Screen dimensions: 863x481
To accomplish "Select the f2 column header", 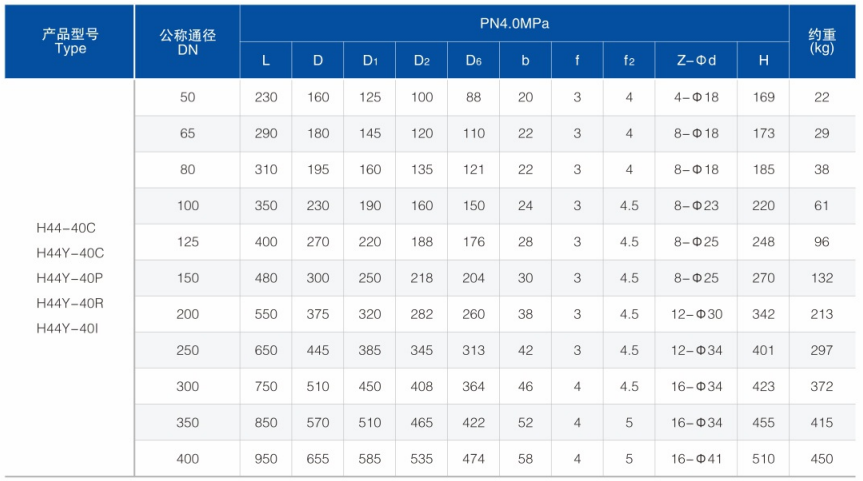I will [x=629, y=61].
